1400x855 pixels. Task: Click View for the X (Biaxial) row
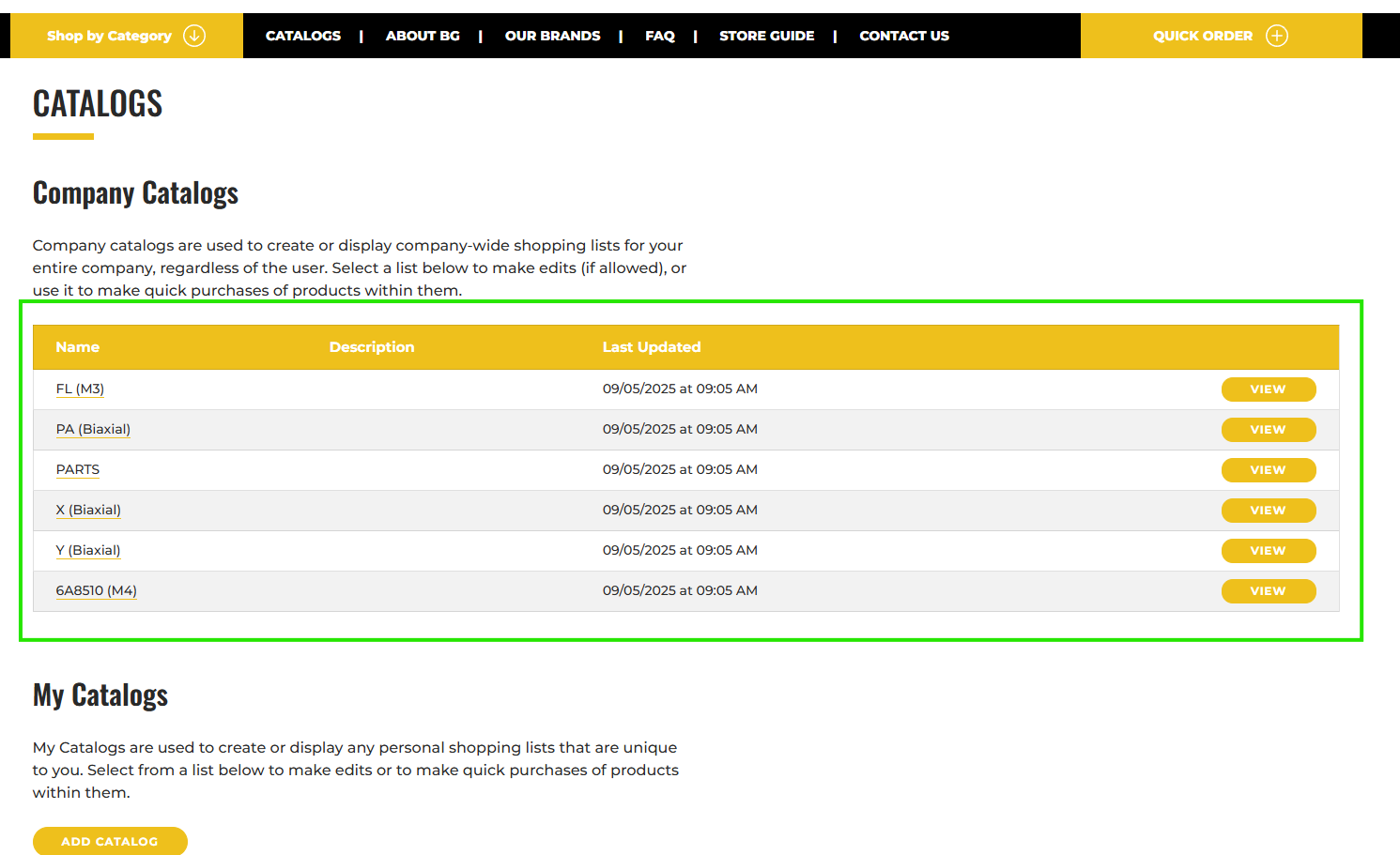pos(1269,511)
